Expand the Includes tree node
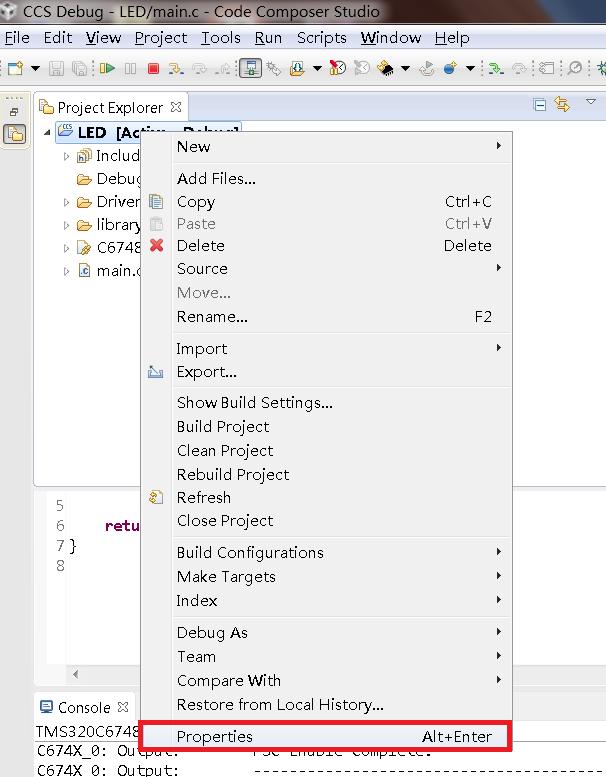Viewport: 606px width, 777px height. point(66,157)
